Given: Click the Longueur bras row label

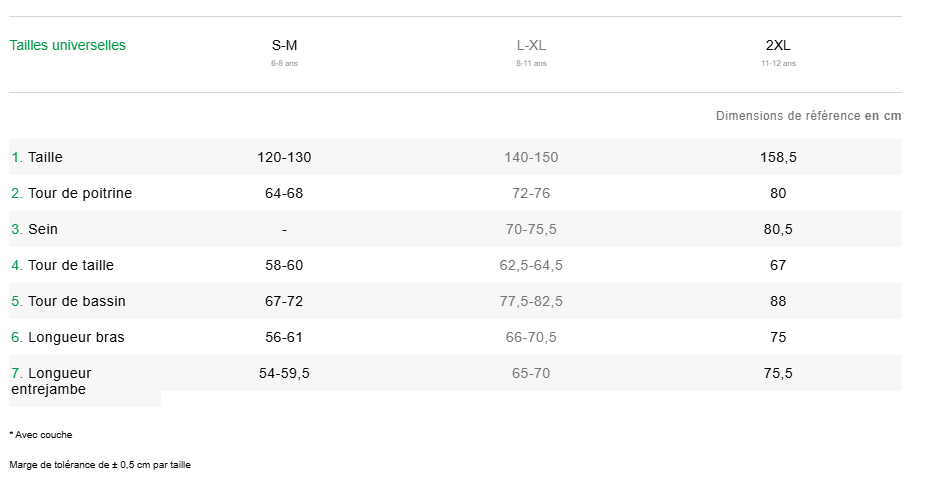Looking at the screenshot, I should click(x=76, y=337).
